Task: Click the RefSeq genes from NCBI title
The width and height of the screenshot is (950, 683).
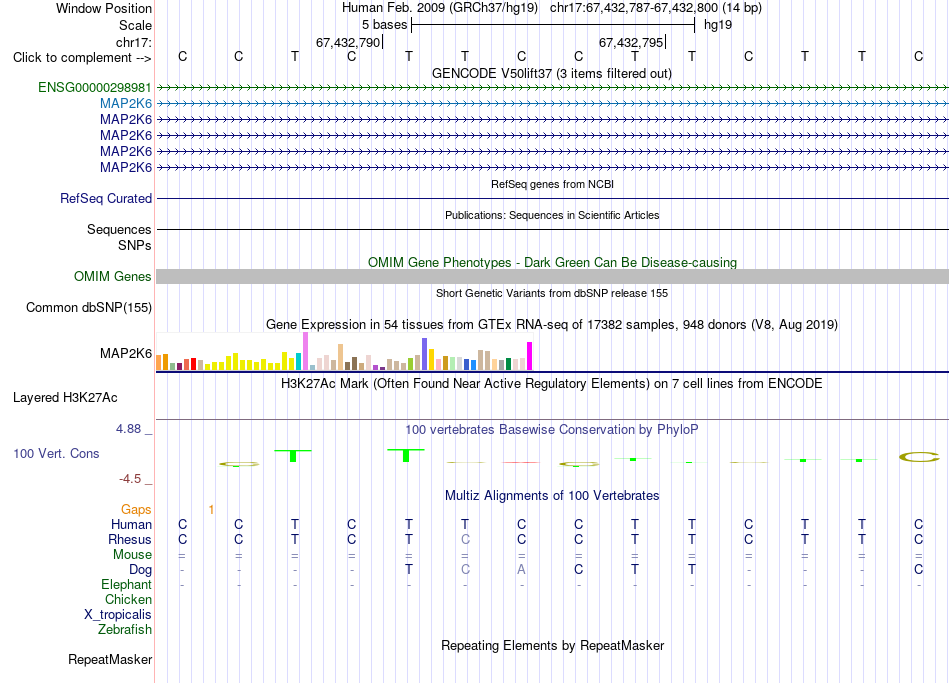Action: click(x=552, y=184)
